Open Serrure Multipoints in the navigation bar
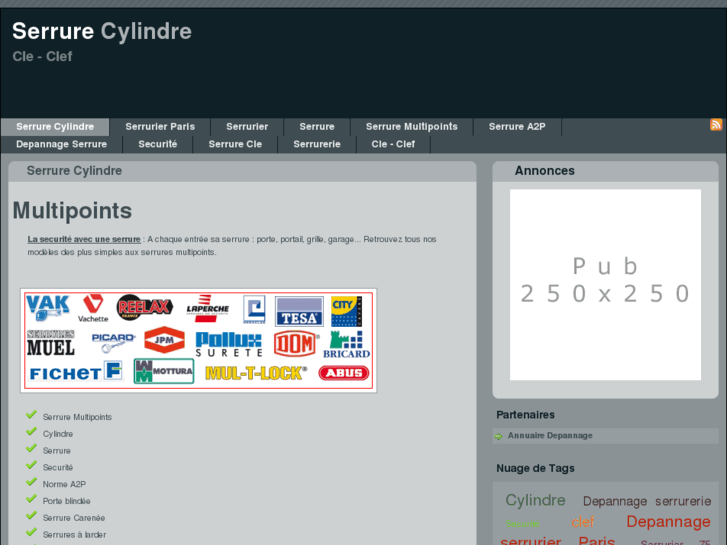The image size is (727, 545). [x=412, y=127]
